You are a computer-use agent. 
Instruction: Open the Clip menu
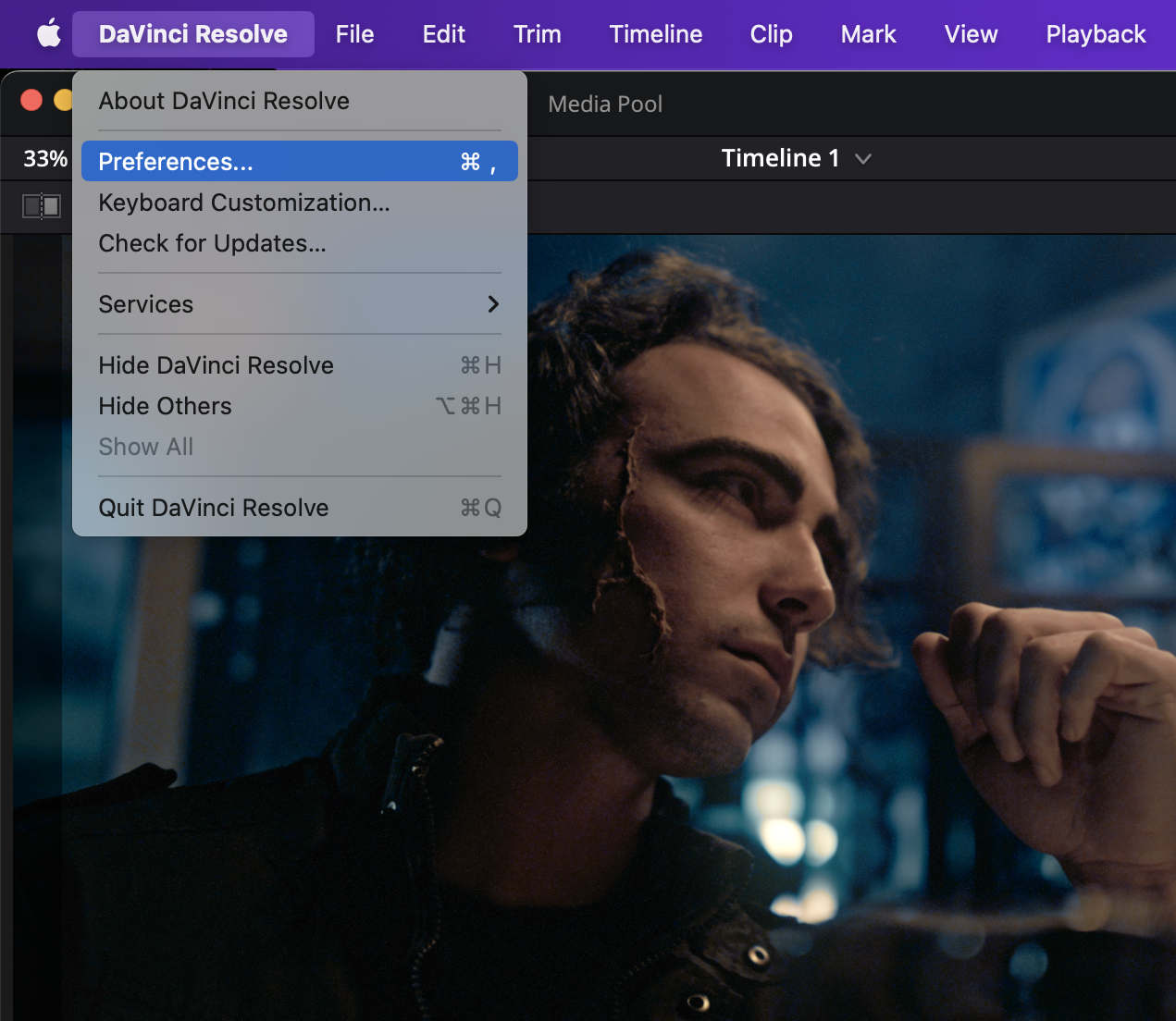(x=772, y=34)
